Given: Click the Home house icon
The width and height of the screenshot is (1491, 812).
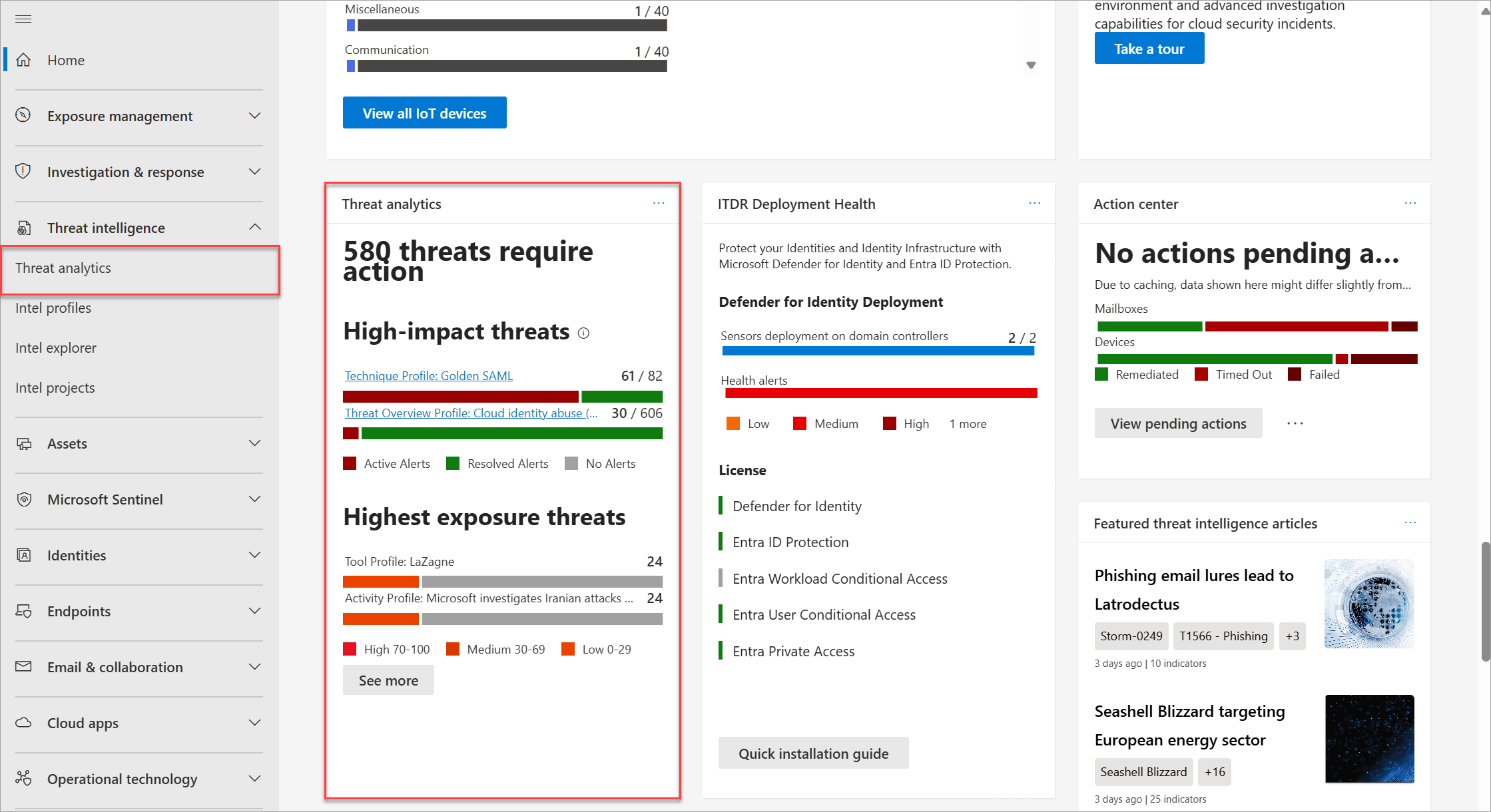Looking at the screenshot, I should (x=24, y=60).
